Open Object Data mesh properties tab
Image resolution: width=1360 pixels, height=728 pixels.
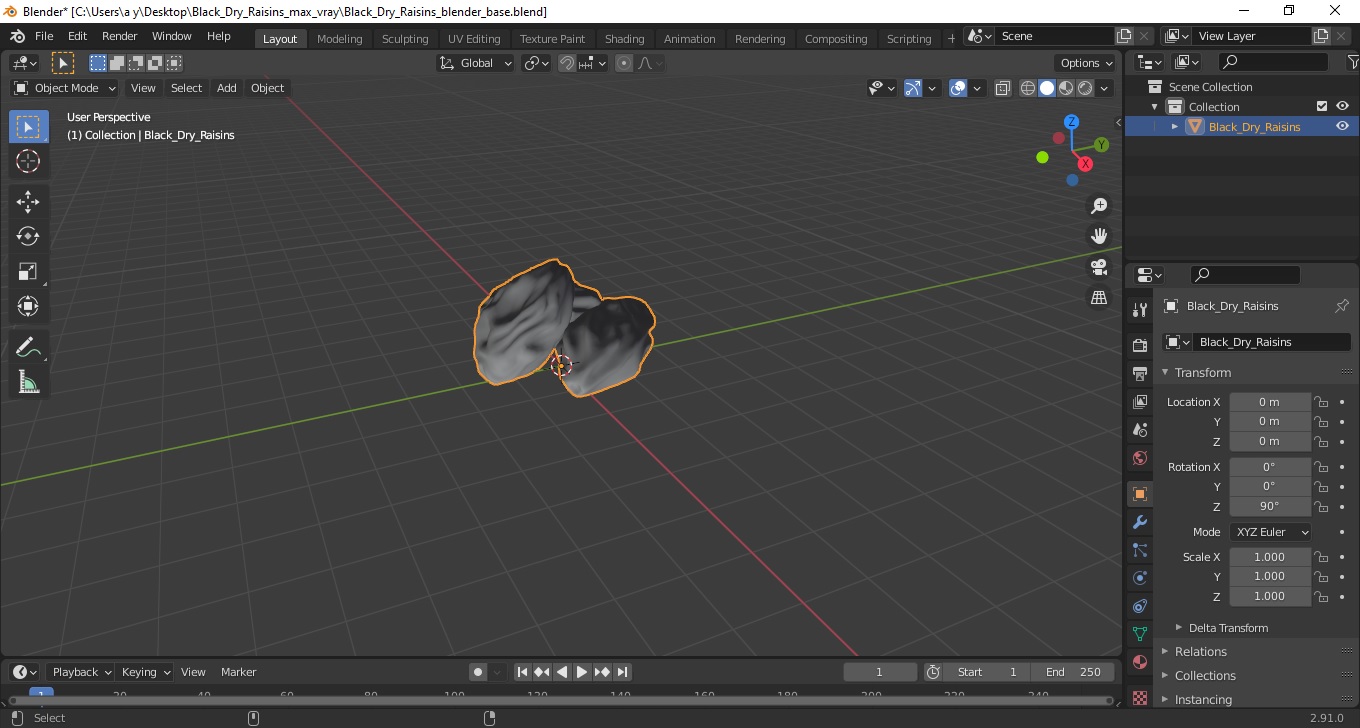1139,634
